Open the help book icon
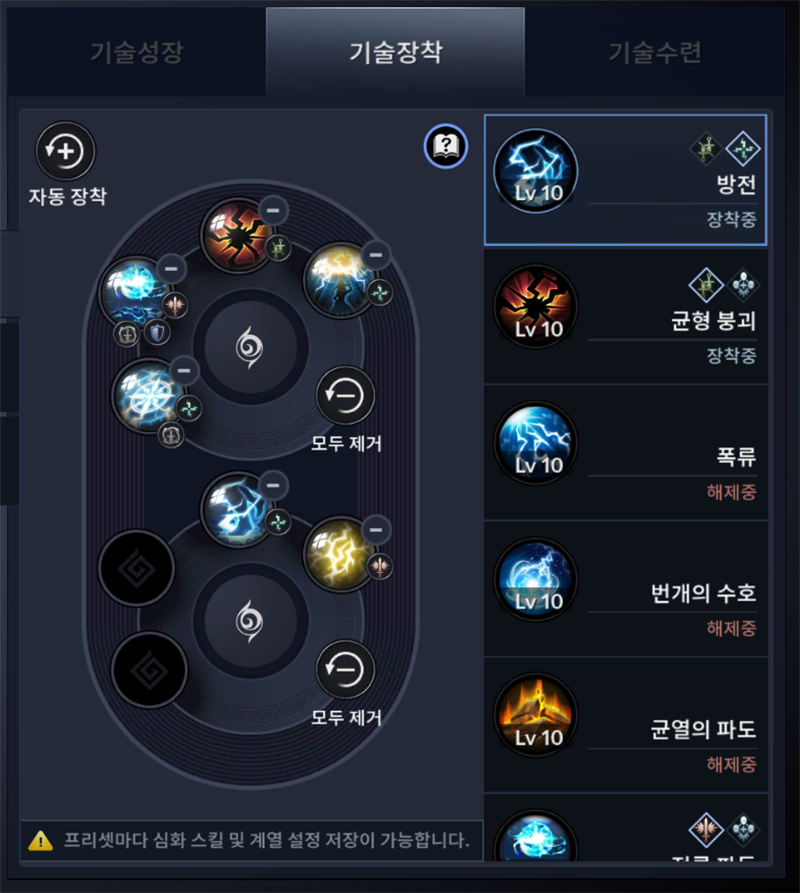Image resolution: width=800 pixels, height=893 pixels. (446, 146)
